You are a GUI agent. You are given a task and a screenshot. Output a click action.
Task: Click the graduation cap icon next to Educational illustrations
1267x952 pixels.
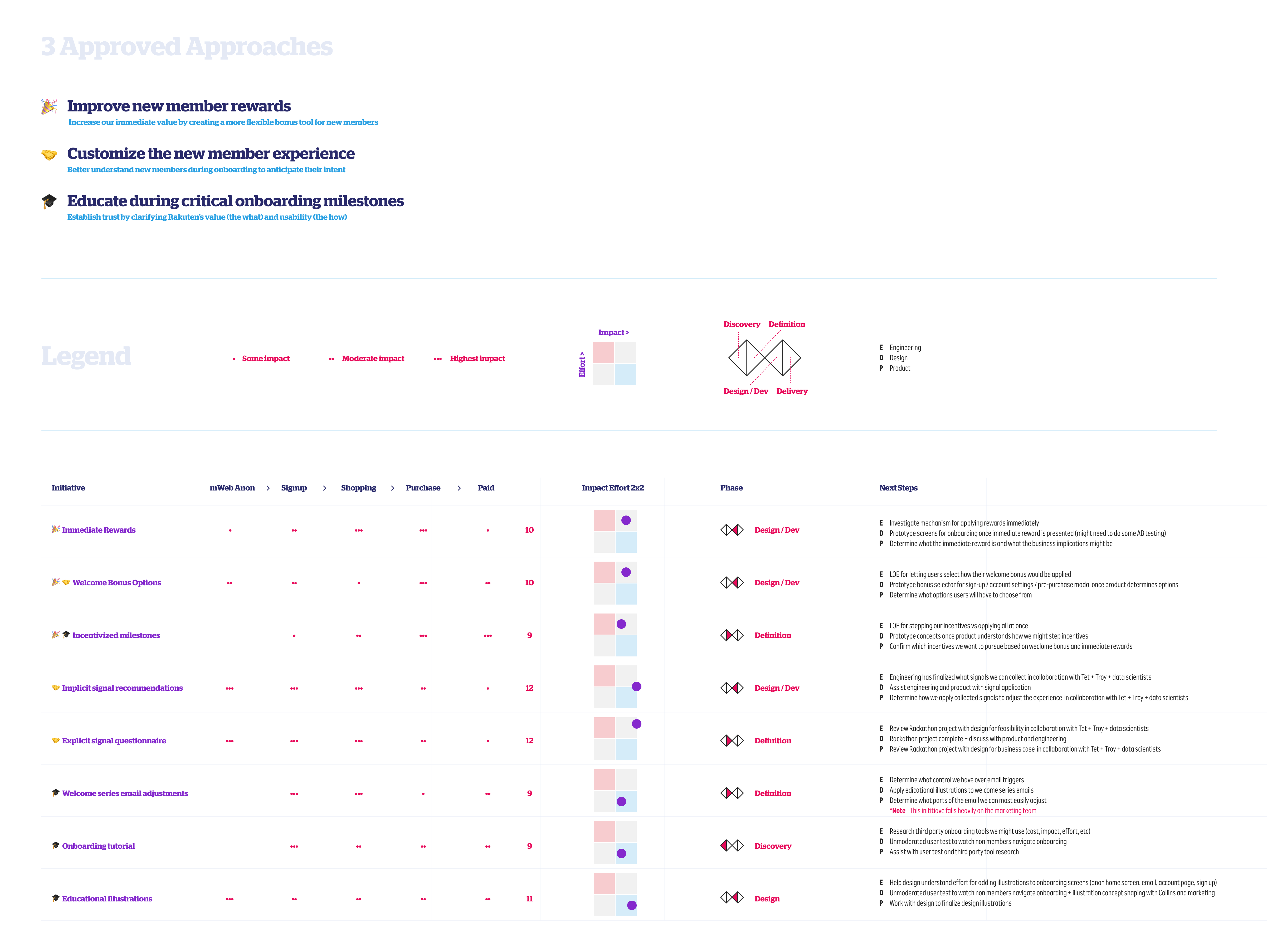56,898
